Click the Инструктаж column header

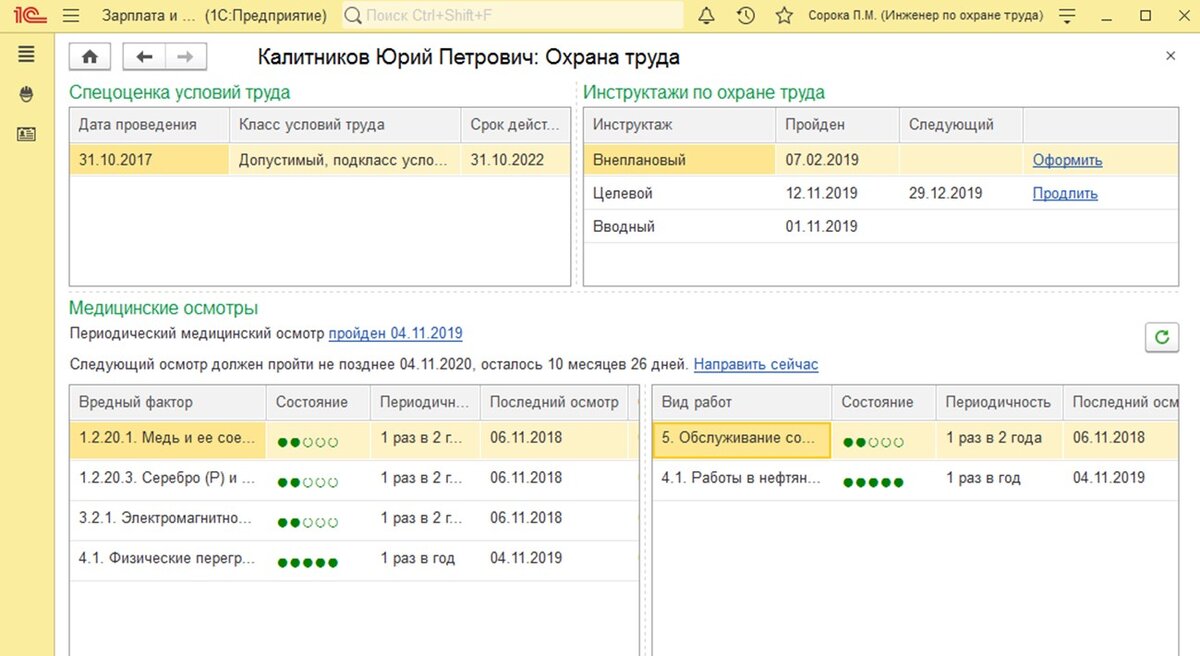tap(680, 125)
